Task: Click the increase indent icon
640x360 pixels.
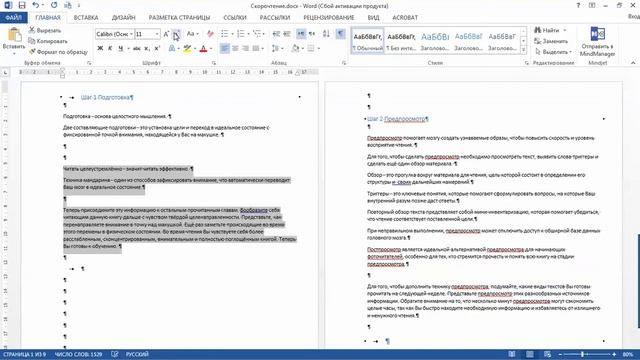Action: 287,34
